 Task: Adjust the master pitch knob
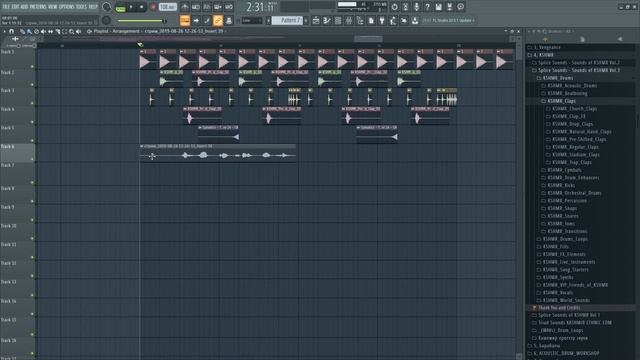click(x=107, y=20)
